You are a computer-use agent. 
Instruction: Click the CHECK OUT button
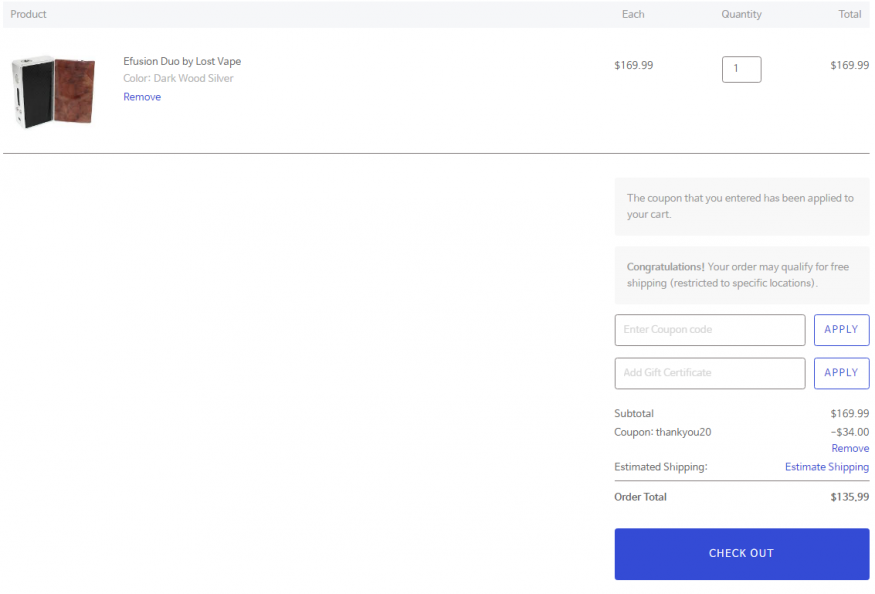pos(741,554)
